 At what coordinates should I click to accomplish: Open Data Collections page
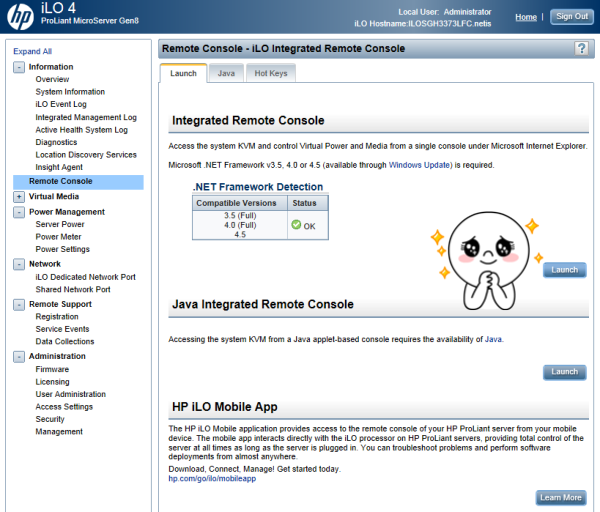65,341
